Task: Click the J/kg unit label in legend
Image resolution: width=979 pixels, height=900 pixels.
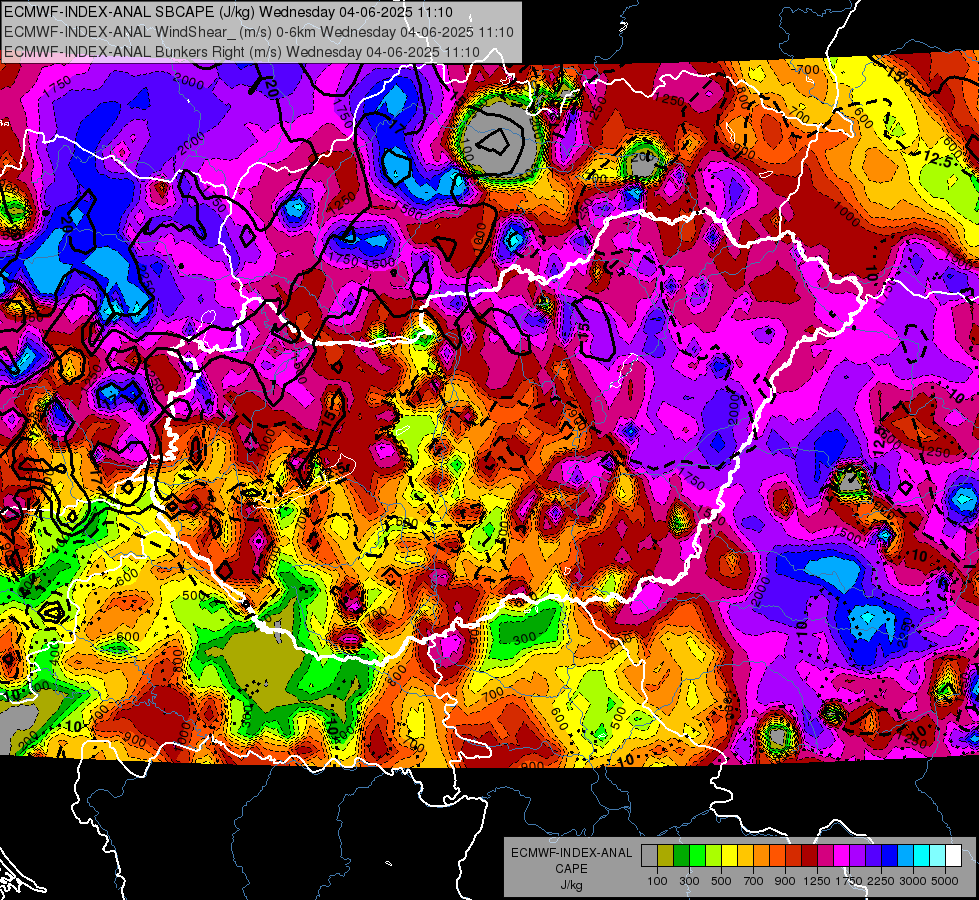Action: click(x=571, y=885)
